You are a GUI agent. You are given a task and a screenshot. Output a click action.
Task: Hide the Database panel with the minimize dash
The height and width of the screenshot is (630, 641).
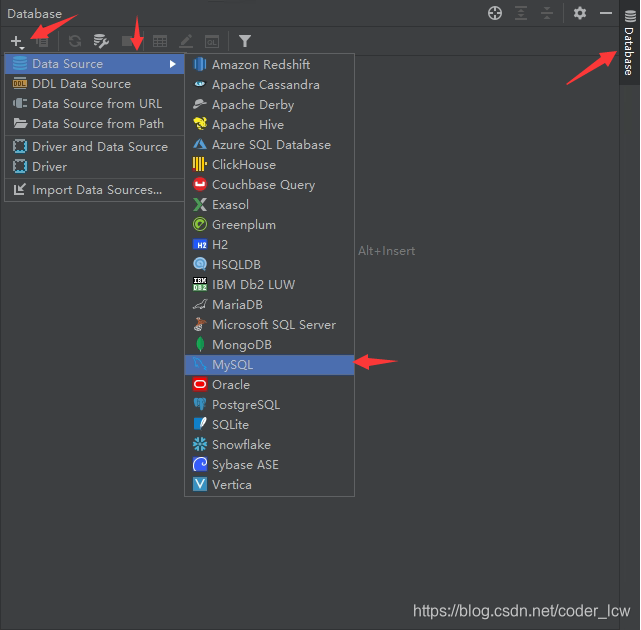pos(605,13)
